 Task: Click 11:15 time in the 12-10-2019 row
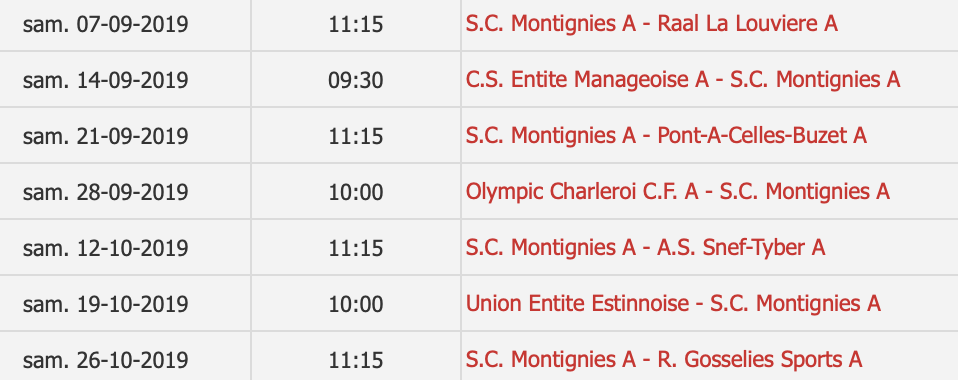coord(356,249)
